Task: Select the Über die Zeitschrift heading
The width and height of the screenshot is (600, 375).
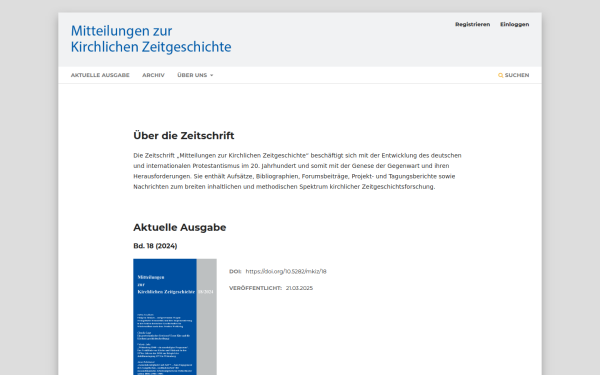Action: coord(184,135)
